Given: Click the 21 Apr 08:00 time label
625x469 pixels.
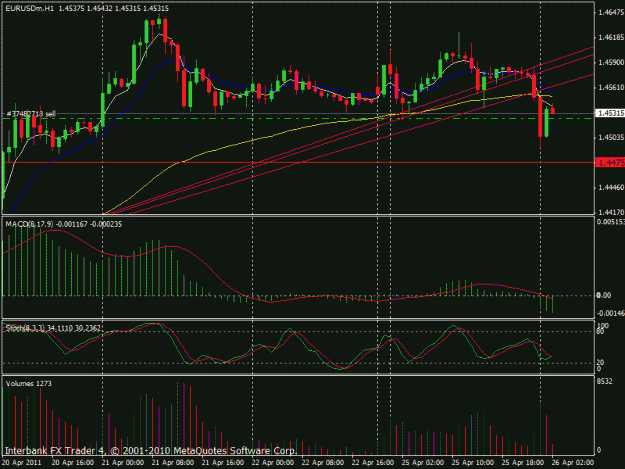Looking at the screenshot, I should (173, 463).
